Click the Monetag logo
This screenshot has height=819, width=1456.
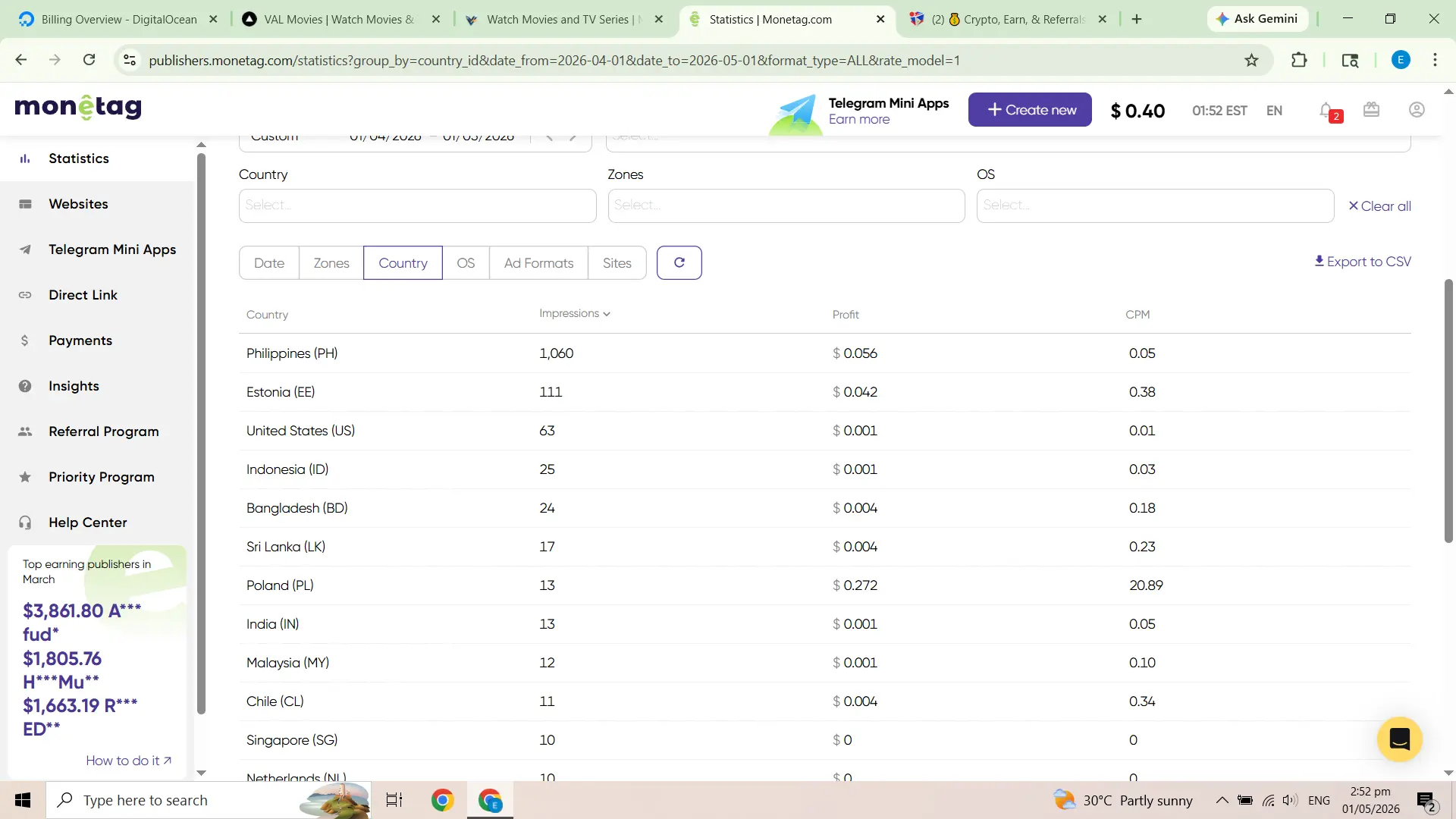click(x=78, y=107)
